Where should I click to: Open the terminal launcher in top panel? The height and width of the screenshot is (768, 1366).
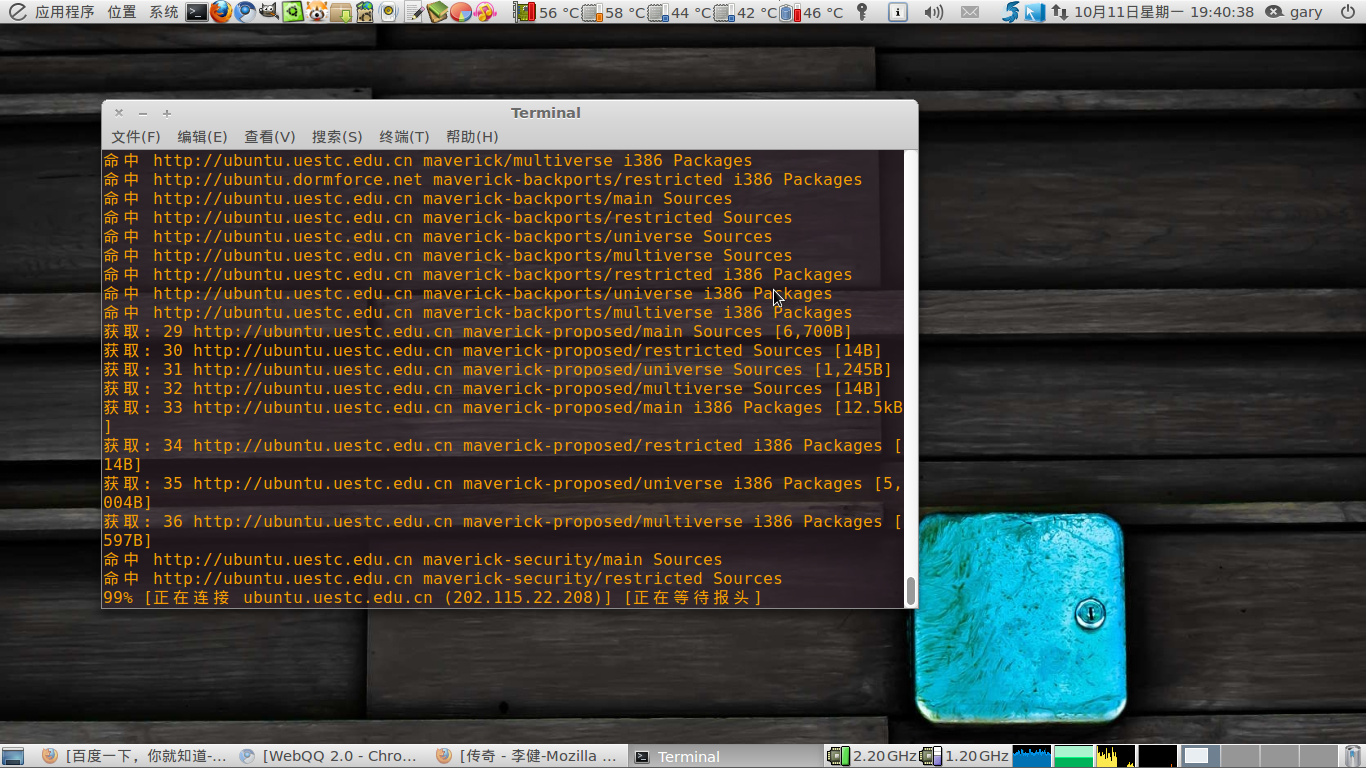pyautogui.click(x=197, y=12)
